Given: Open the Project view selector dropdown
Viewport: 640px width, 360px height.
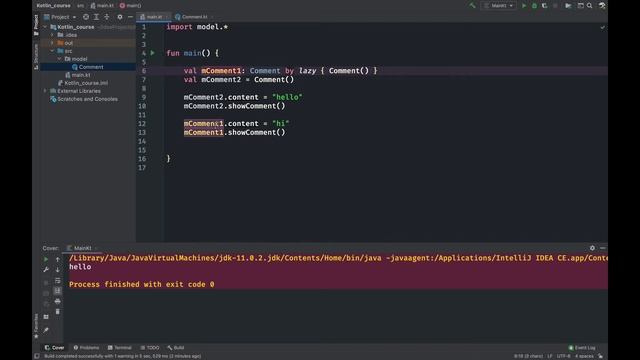Looking at the screenshot, I should (x=60, y=17).
